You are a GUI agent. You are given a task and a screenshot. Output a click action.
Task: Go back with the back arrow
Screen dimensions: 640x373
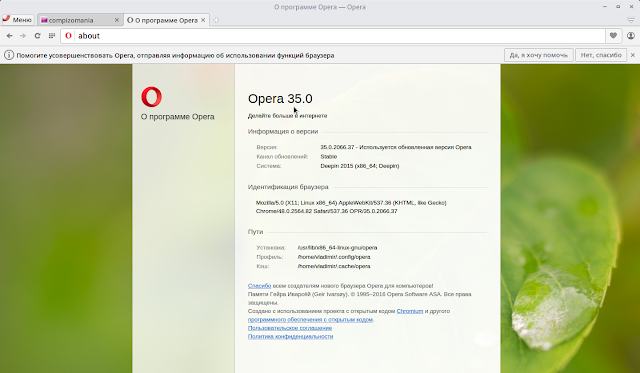(x=9, y=36)
